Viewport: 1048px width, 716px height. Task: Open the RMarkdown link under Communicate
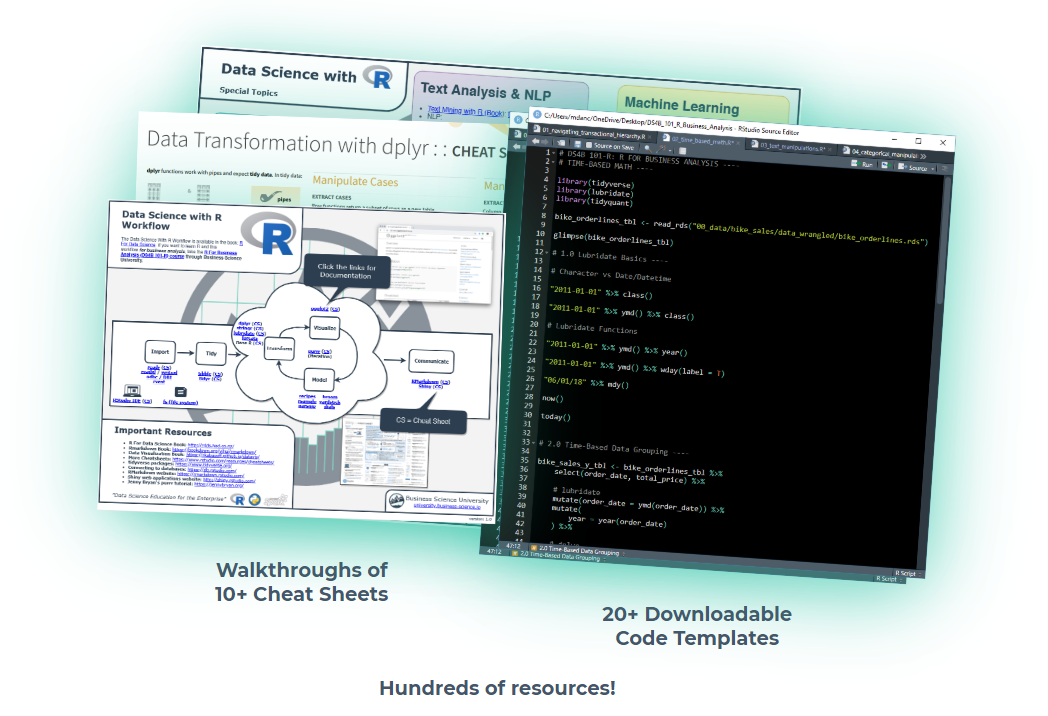(x=425, y=381)
